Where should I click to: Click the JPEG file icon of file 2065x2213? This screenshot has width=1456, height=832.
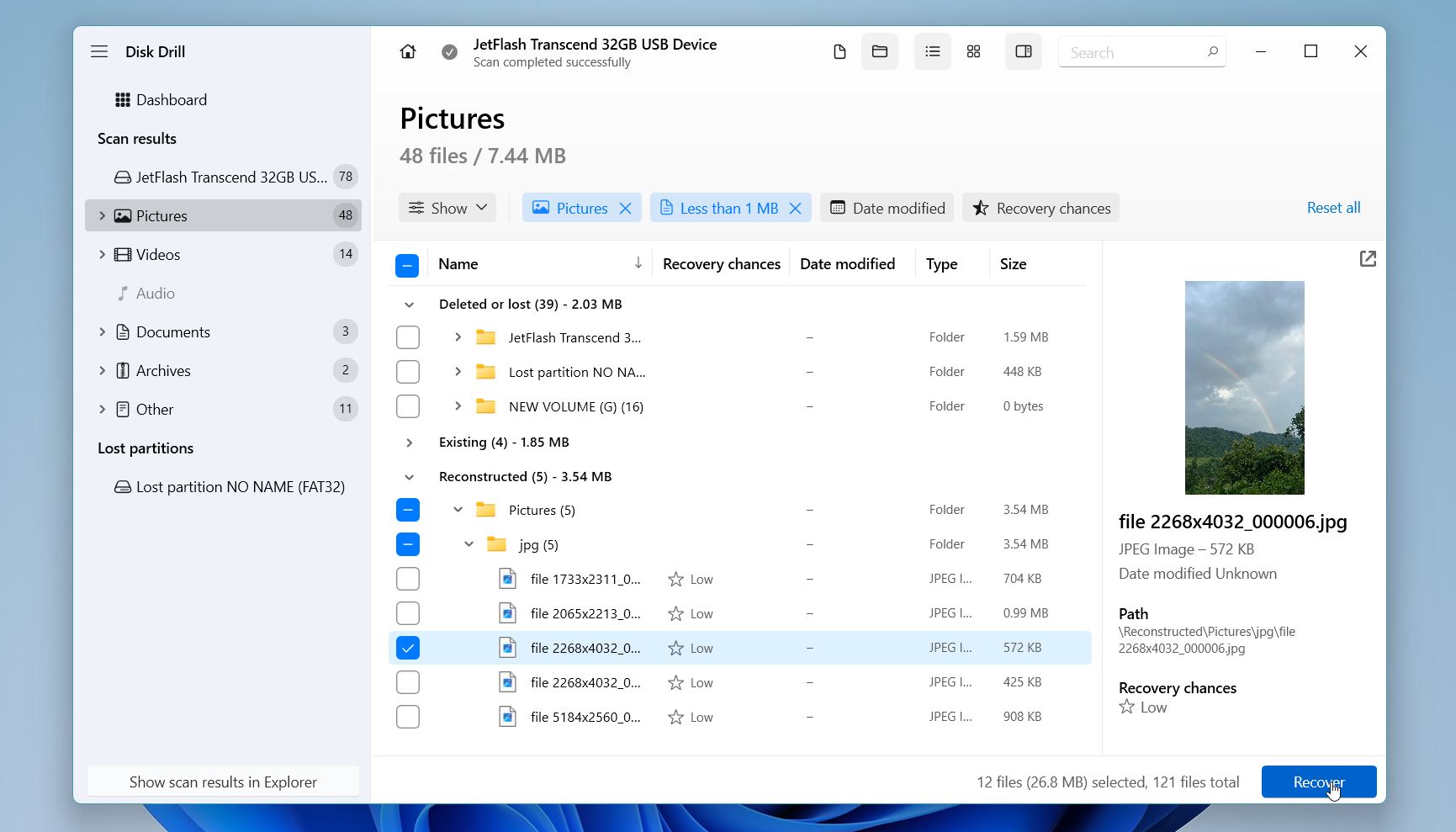[507, 613]
